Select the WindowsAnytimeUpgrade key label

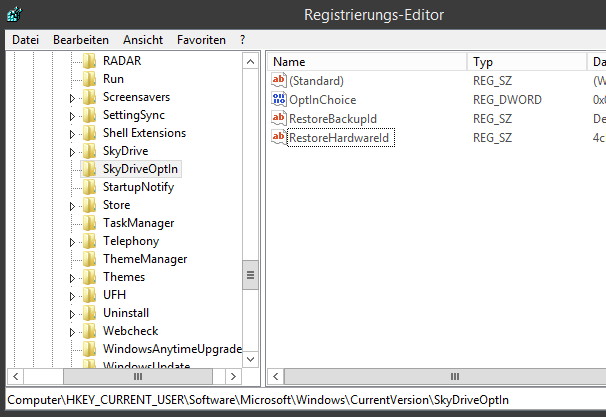click(x=172, y=349)
